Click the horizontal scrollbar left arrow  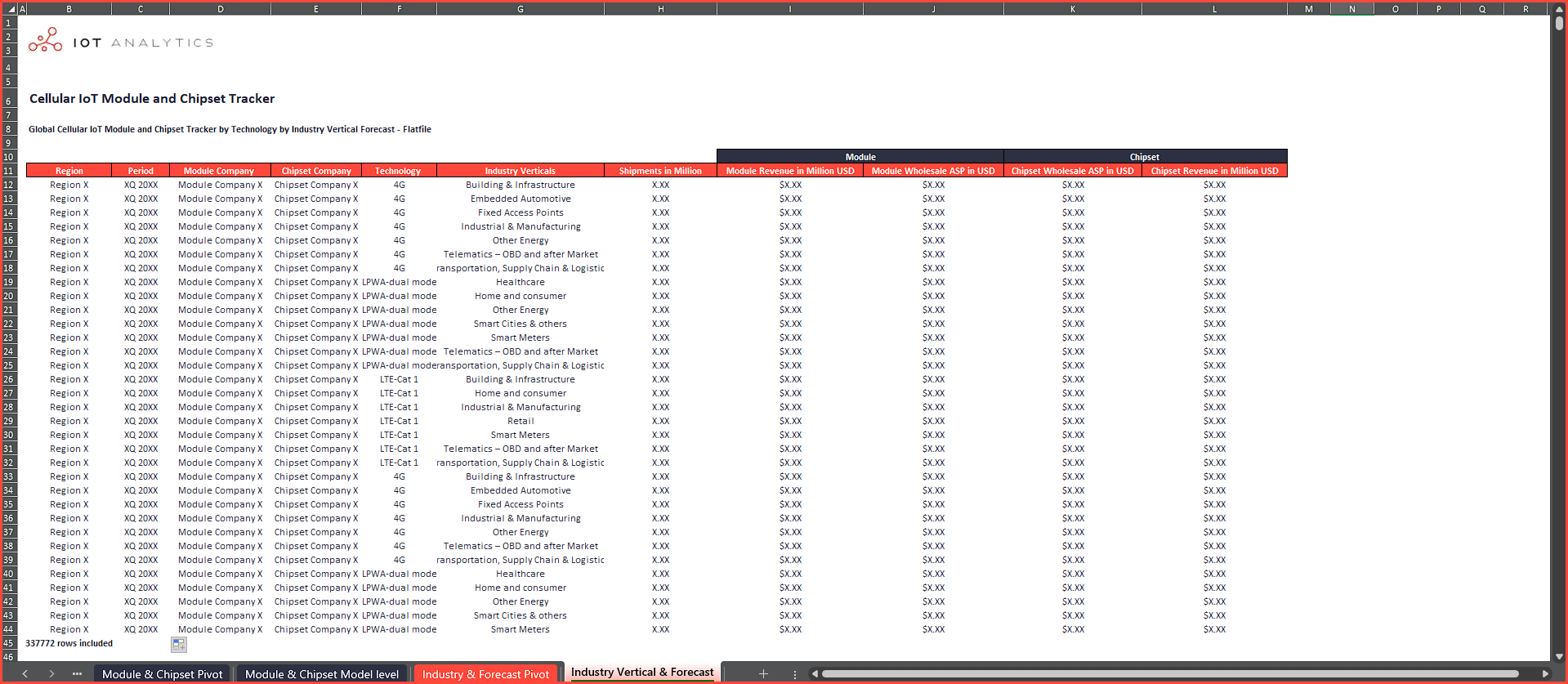point(815,673)
